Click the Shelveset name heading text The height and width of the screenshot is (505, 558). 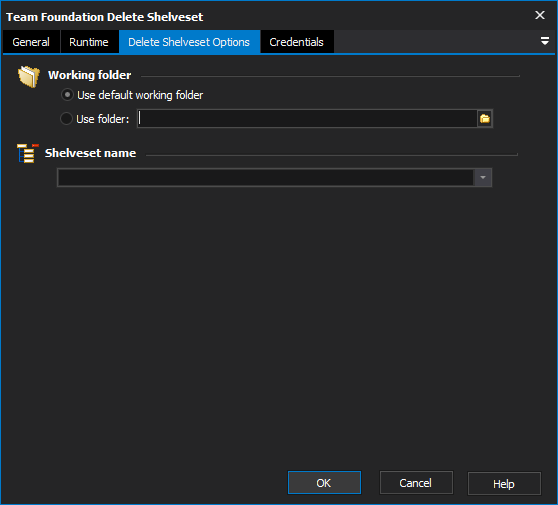(90, 153)
